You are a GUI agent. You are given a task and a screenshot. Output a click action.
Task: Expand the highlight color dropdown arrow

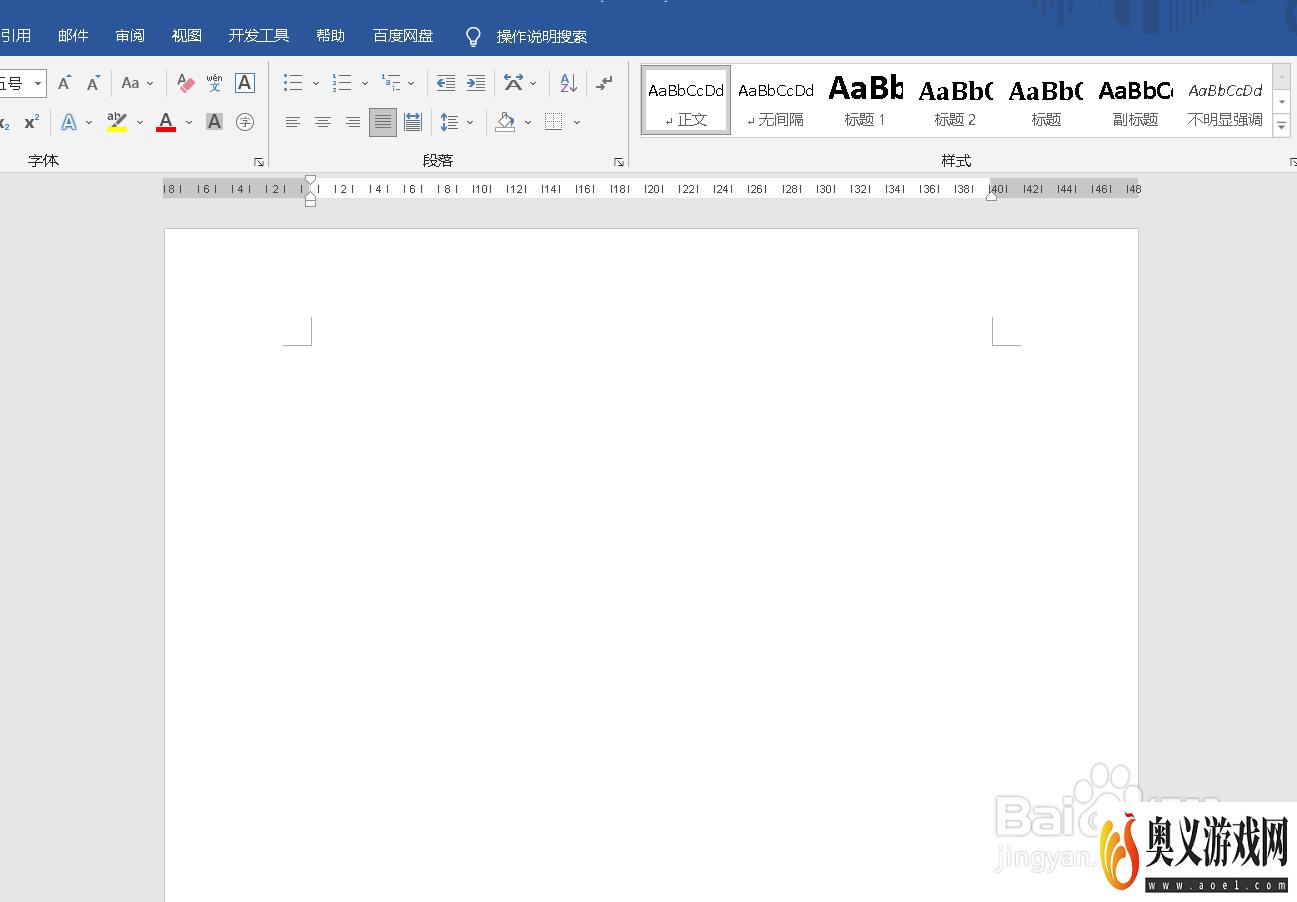pyautogui.click(x=139, y=123)
